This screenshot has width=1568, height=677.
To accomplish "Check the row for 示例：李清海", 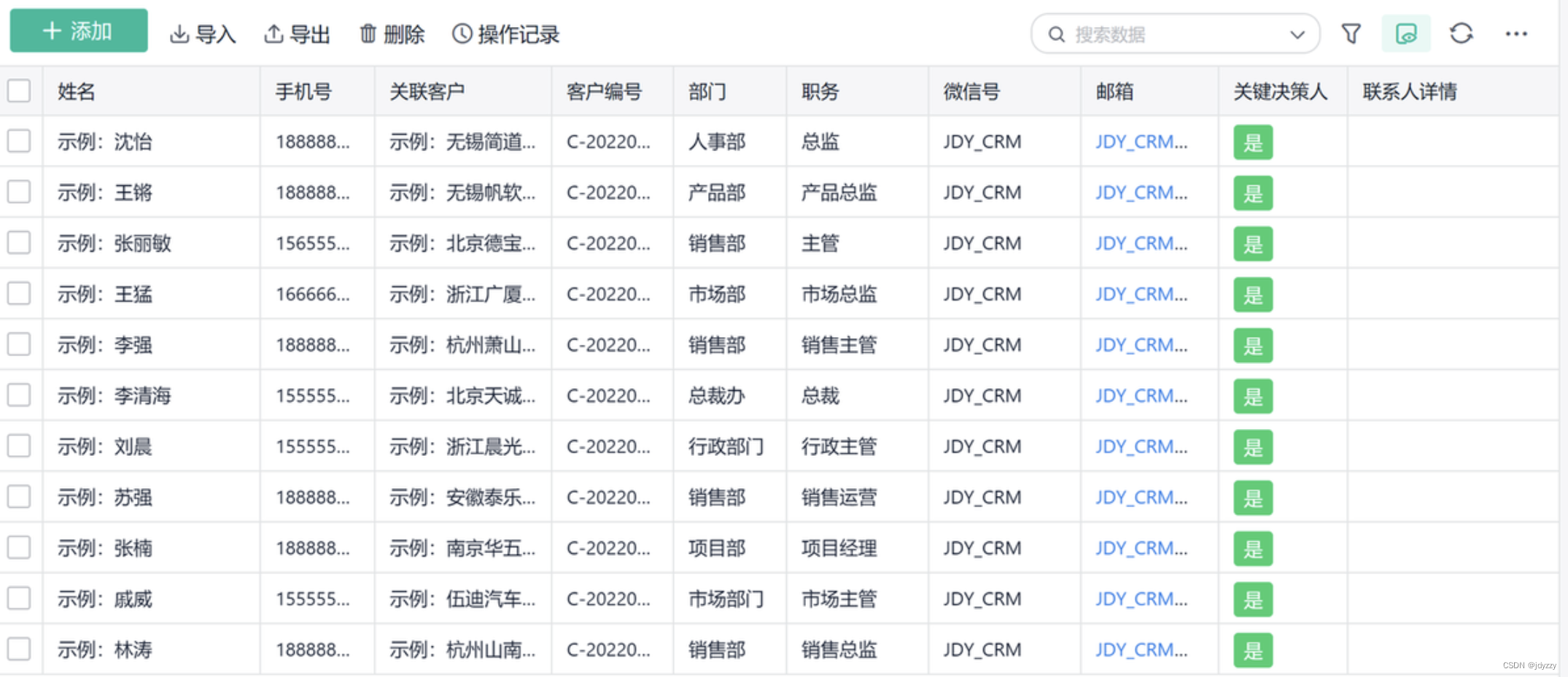I will (x=19, y=395).
